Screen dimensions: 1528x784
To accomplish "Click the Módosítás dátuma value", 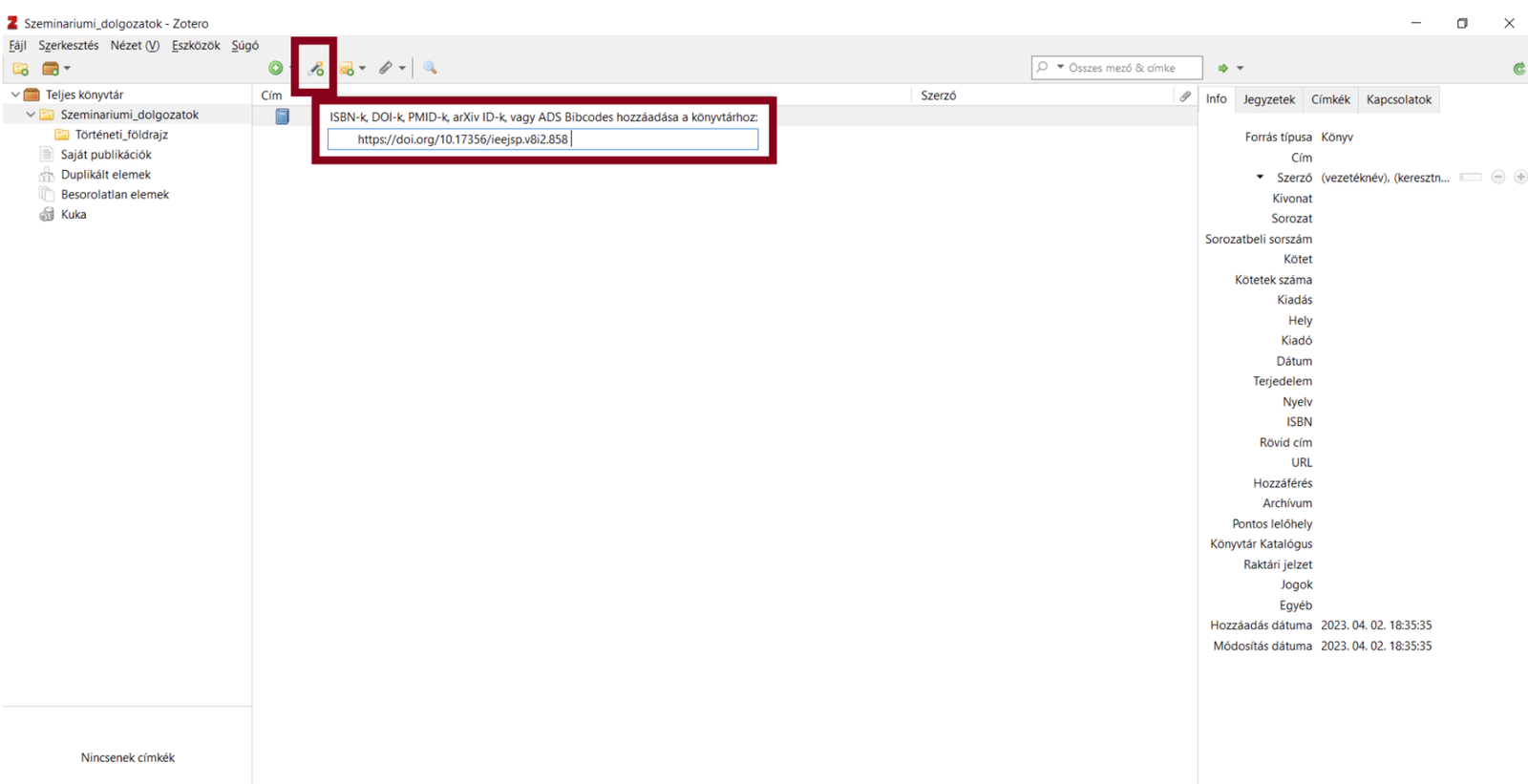I will (x=1376, y=646).
